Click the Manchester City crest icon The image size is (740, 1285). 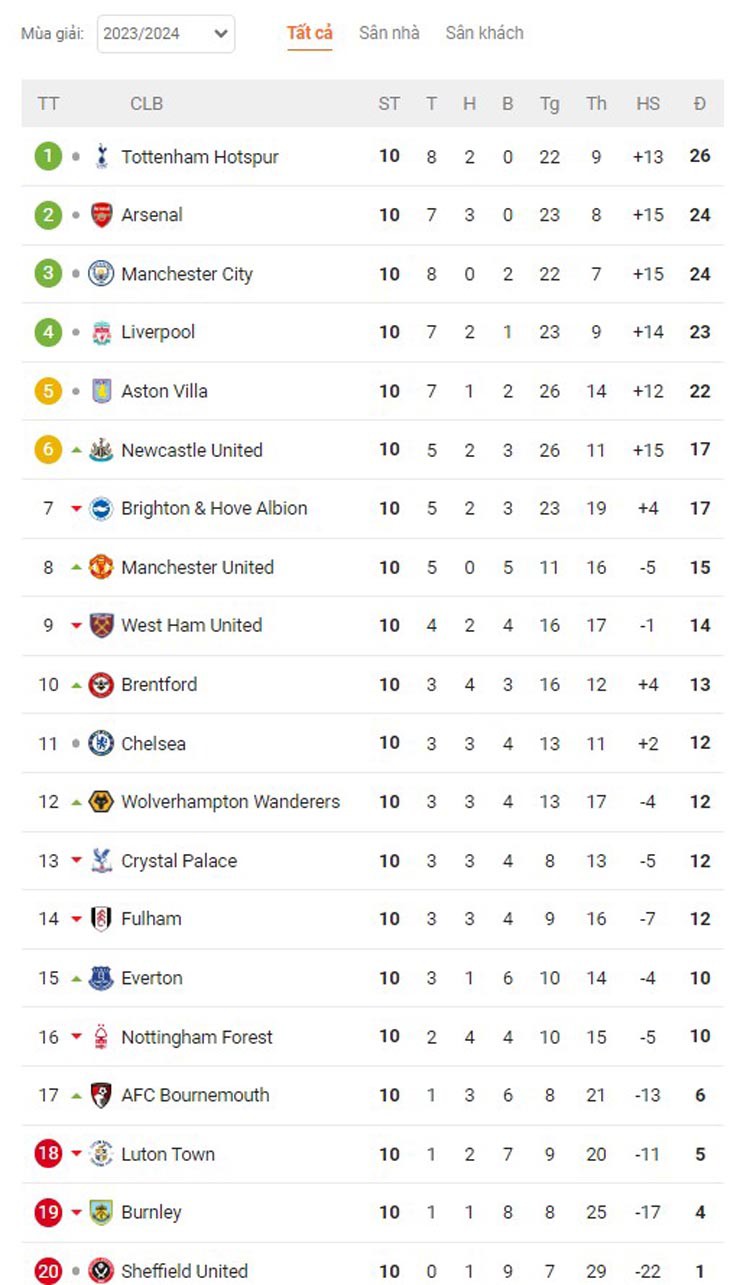pos(101,274)
